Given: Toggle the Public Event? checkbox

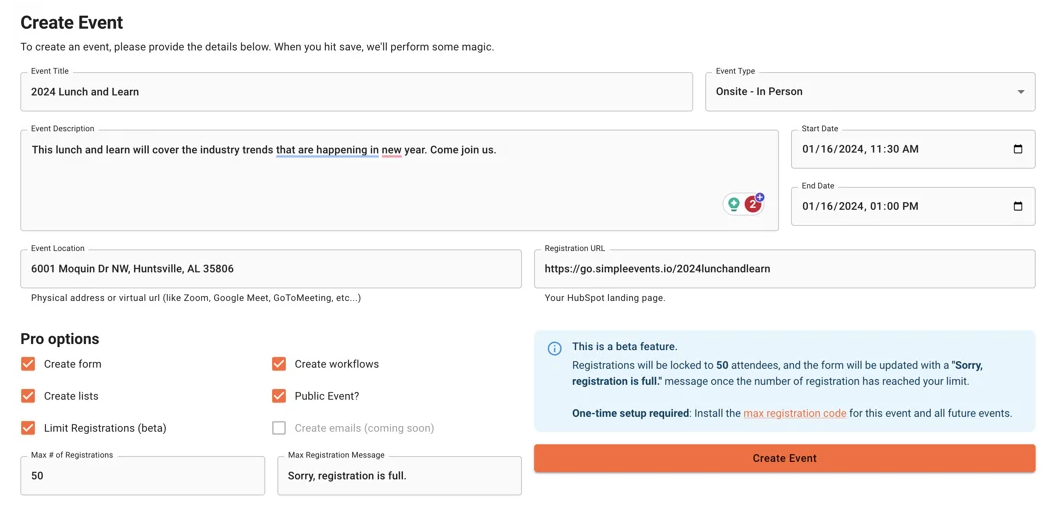Looking at the screenshot, I should click(279, 396).
